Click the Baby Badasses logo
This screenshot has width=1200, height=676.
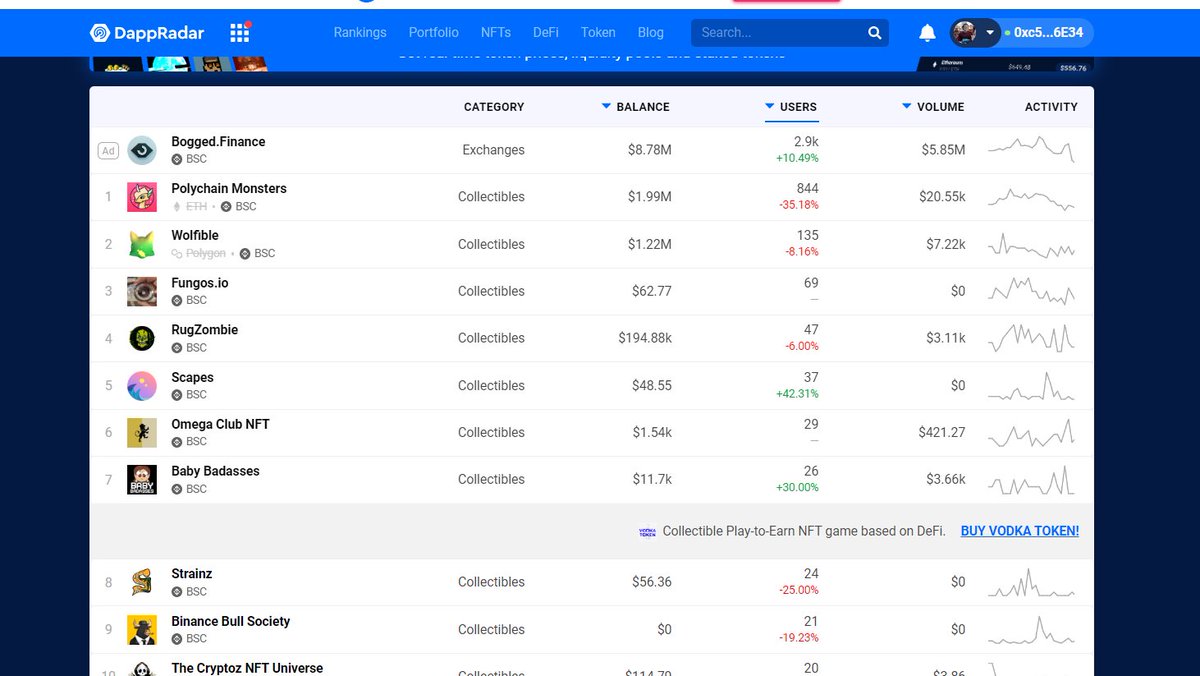pos(142,479)
